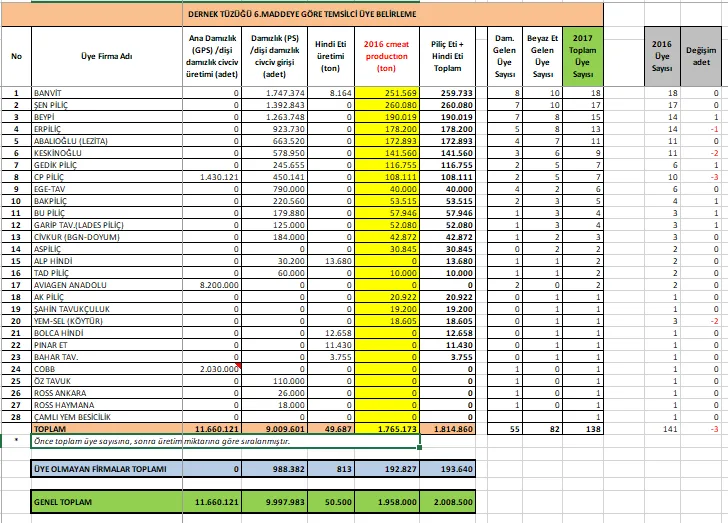The image size is (728, 523).
Task: Select the BAKPİLİÇ cell
Action: click(107, 201)
